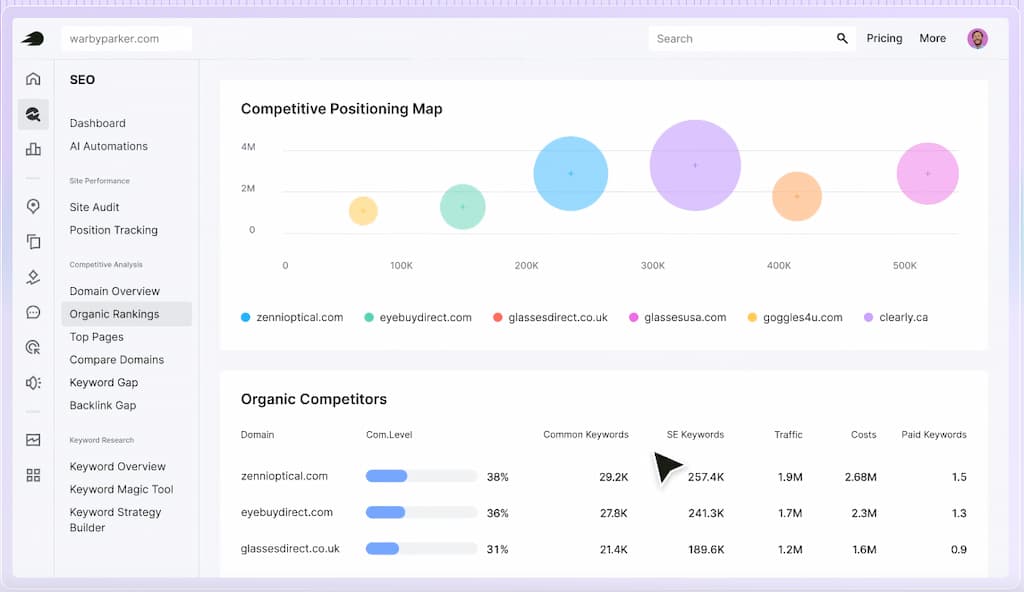Open Top Pages
Image resolution: width=1024 pixels, height=592 pixels.
(97, 337)
